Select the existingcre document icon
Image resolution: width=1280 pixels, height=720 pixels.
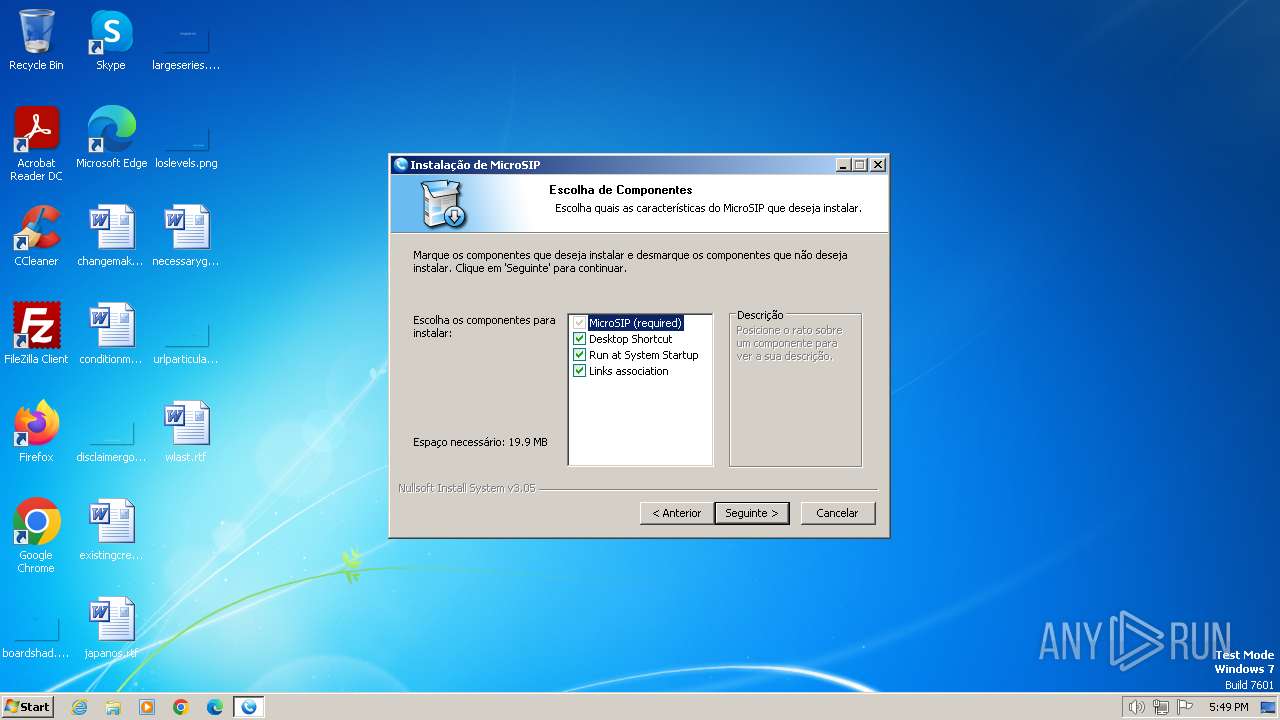[110, 530]
